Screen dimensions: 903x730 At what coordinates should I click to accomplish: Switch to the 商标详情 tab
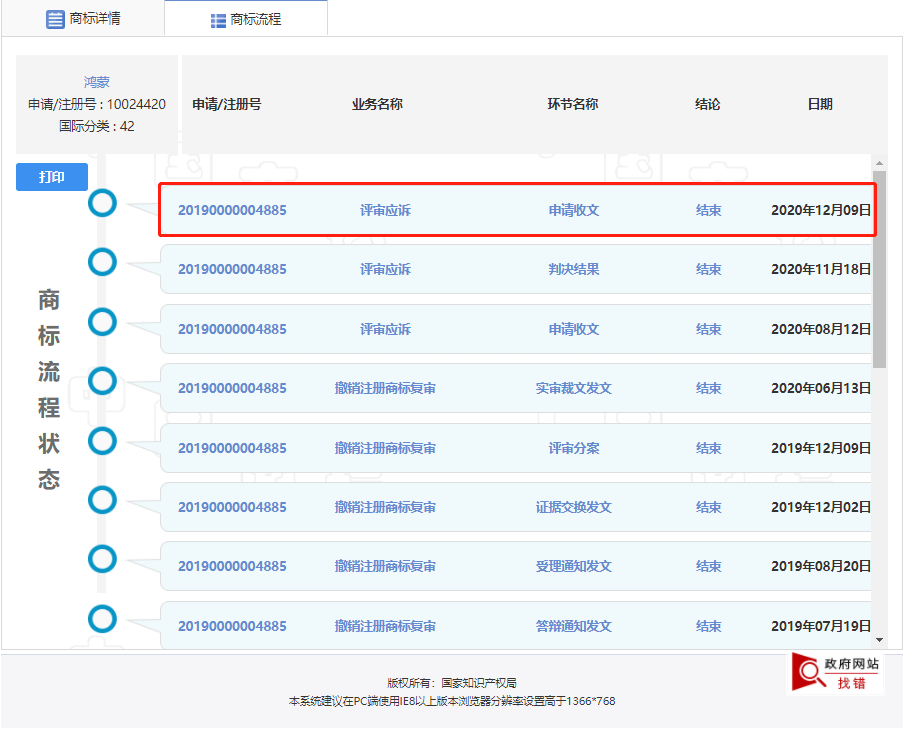pyautogui.click(x=83, y=18)
